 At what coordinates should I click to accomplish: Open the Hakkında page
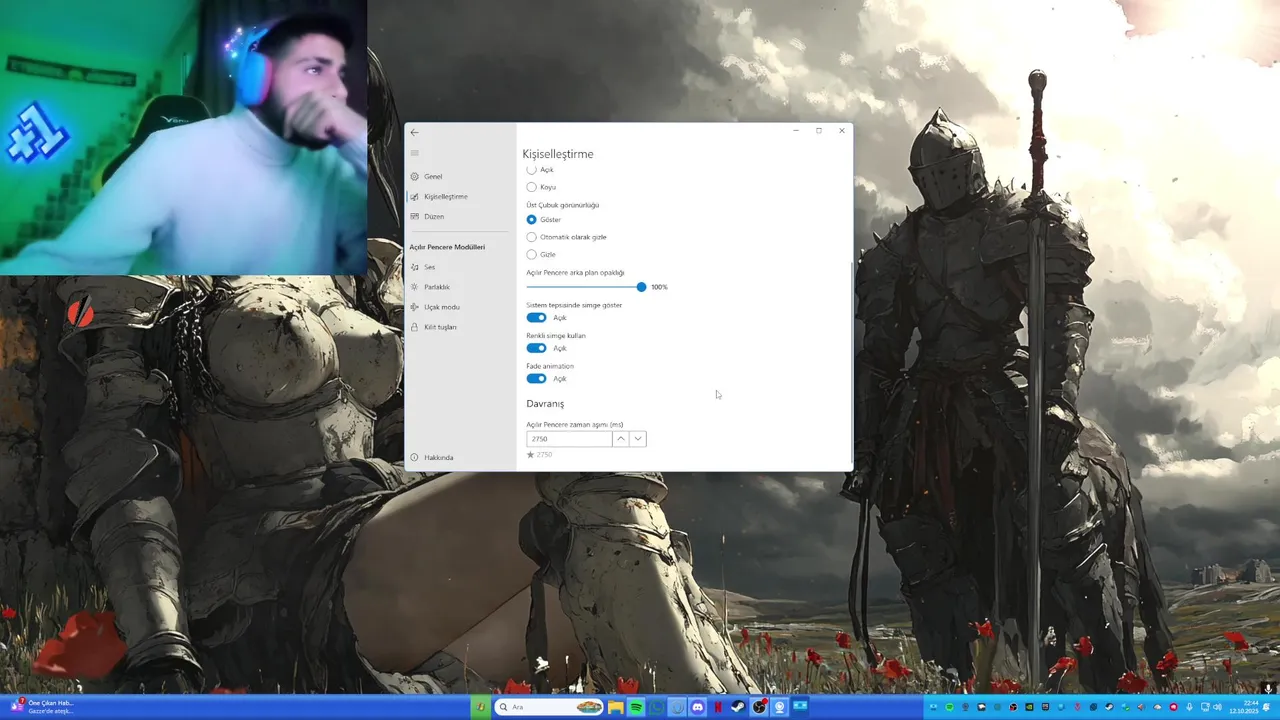(438, 457)
